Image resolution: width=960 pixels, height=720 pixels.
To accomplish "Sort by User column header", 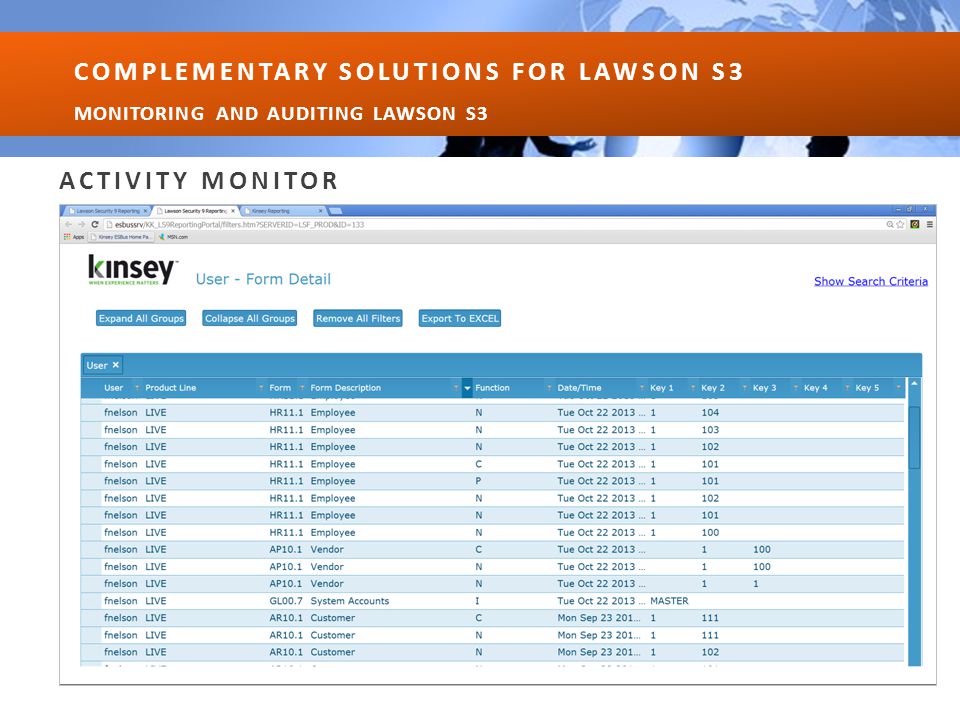I will (x=114, y=388).
